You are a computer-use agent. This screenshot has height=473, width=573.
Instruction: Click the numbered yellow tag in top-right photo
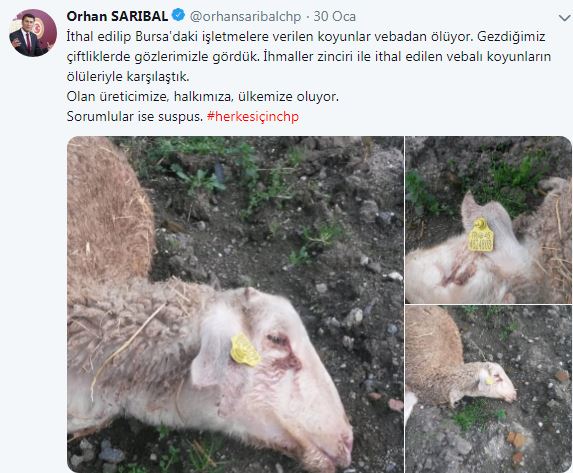tap(481, 235)
